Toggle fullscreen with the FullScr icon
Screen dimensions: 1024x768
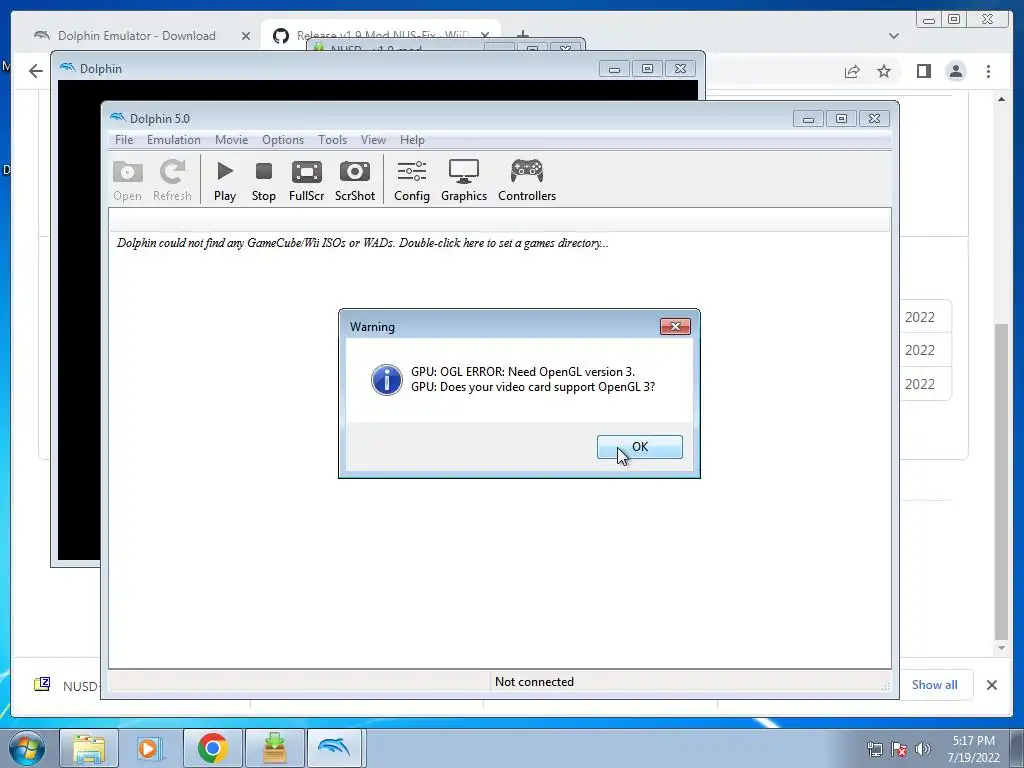(x=306, y=180)
